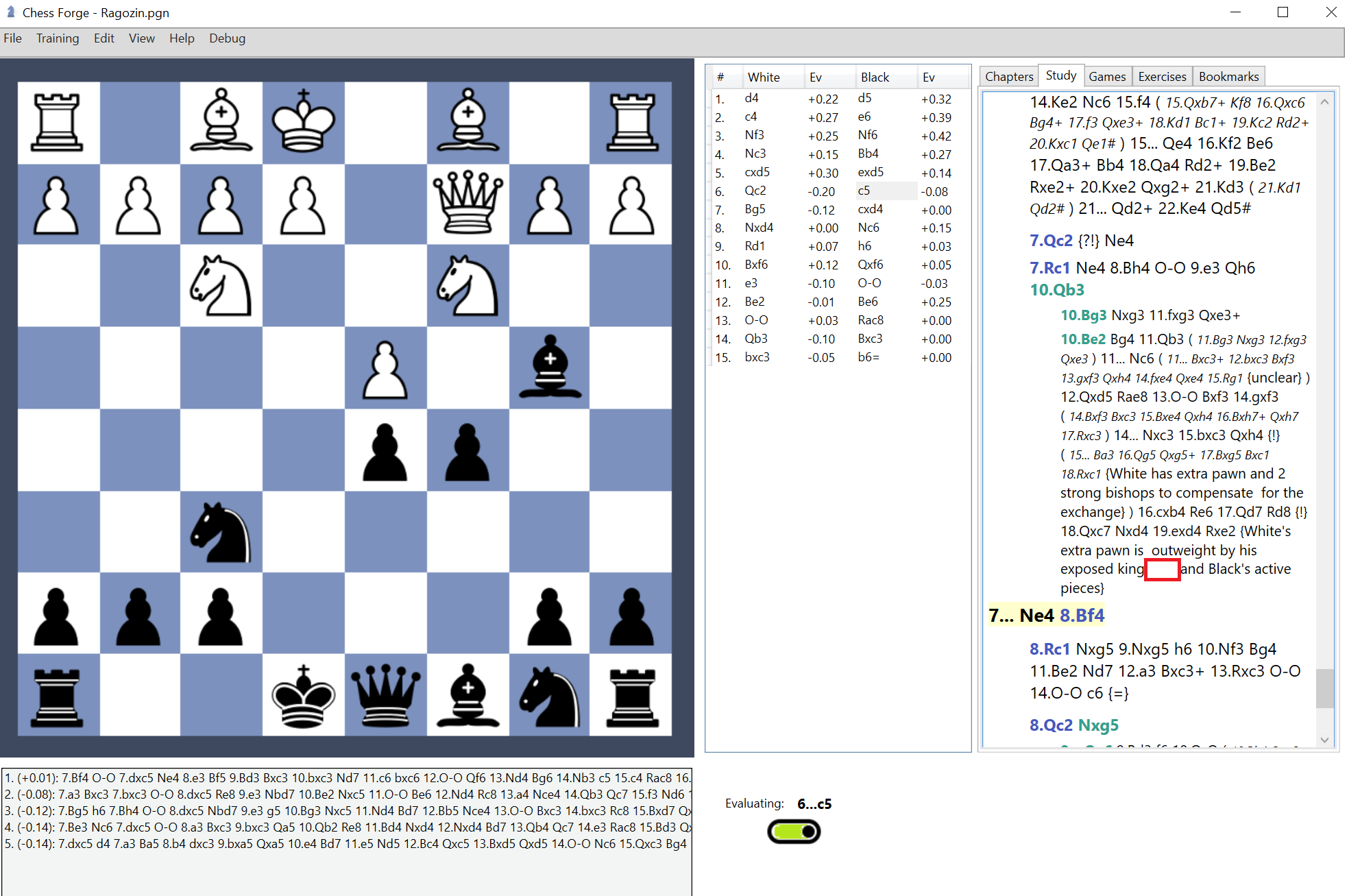Open the File menu

point(12,38)
